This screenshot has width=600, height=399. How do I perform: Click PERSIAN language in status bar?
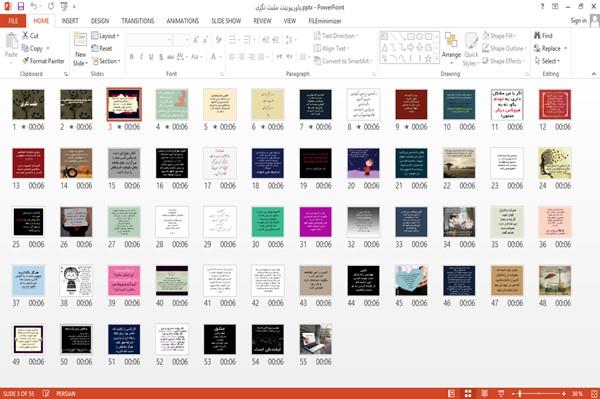click(x=66, y=393)
